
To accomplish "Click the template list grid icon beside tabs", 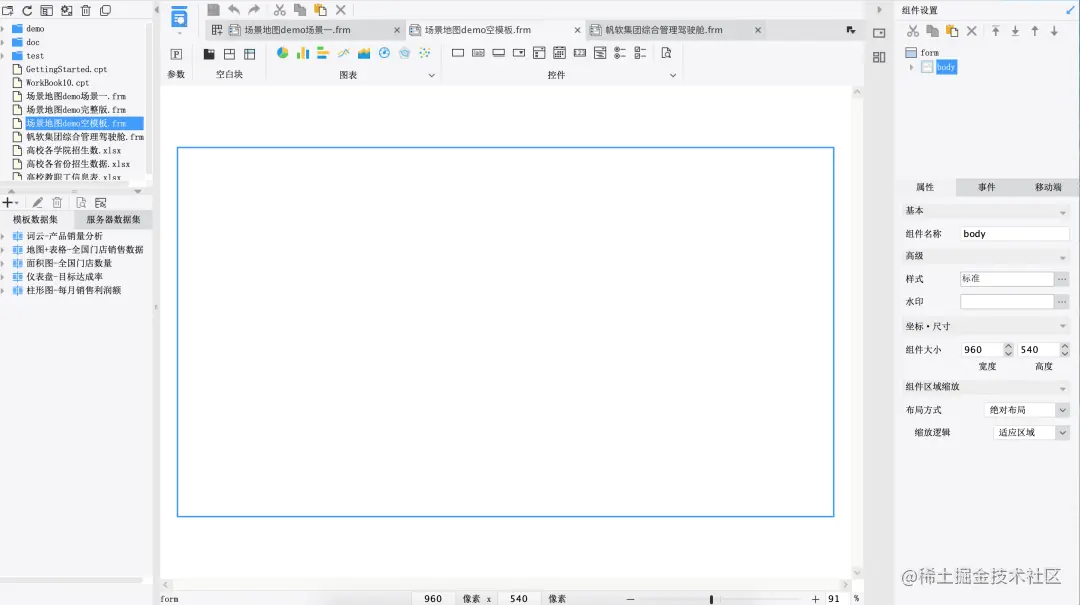I will click(217, 30).
